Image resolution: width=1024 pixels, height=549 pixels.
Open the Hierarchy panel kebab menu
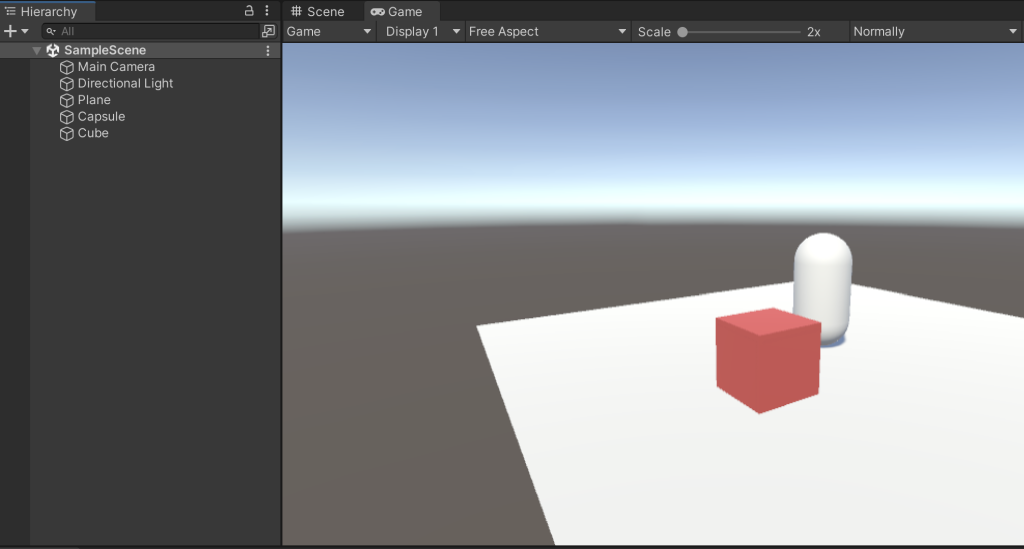pyautogui.click(x=267, y=11)
